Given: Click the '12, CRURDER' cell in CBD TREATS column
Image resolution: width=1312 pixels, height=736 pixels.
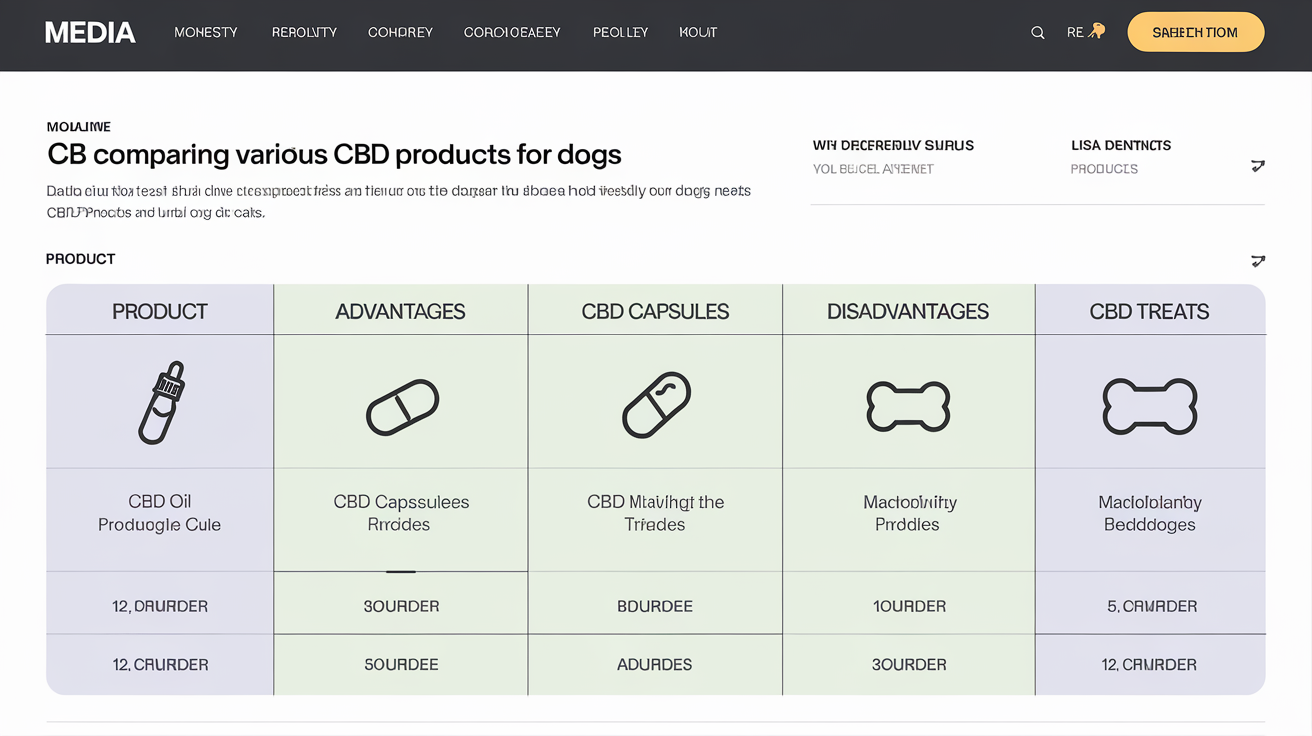Looking at the screenshot, I should (x=1150, y=665).
